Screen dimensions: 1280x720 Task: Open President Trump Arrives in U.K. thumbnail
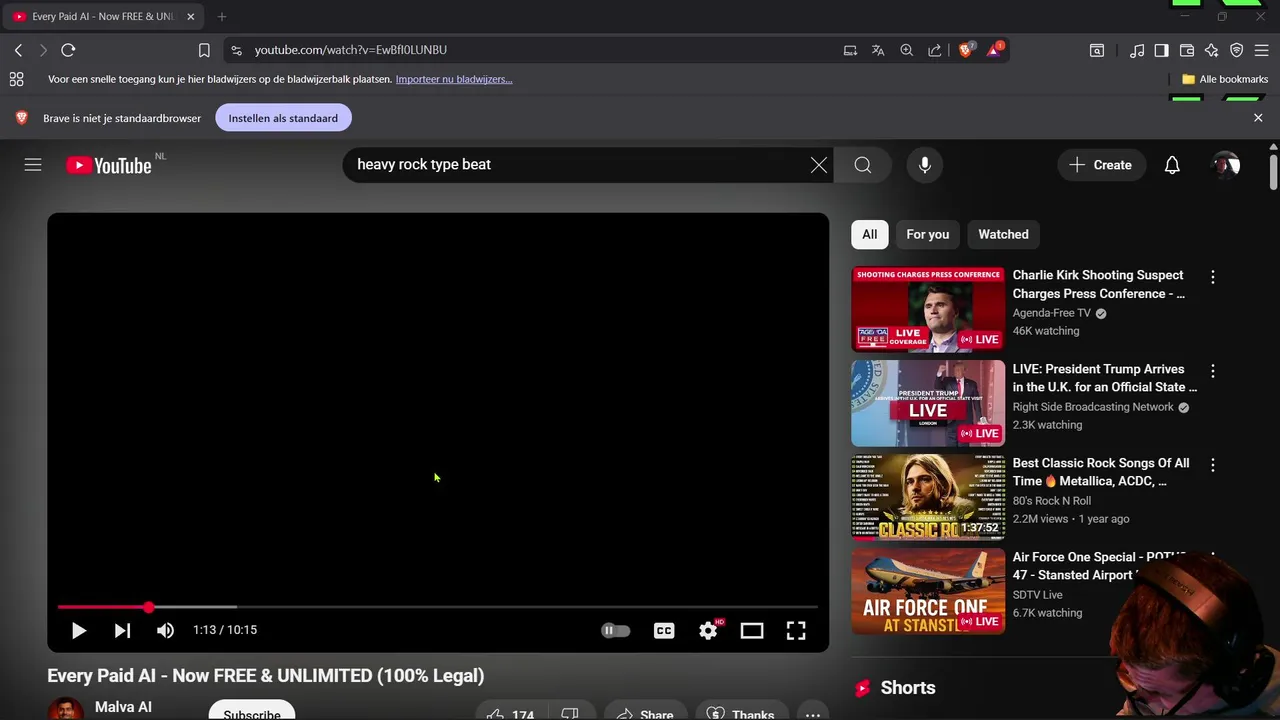pos(928,403)
